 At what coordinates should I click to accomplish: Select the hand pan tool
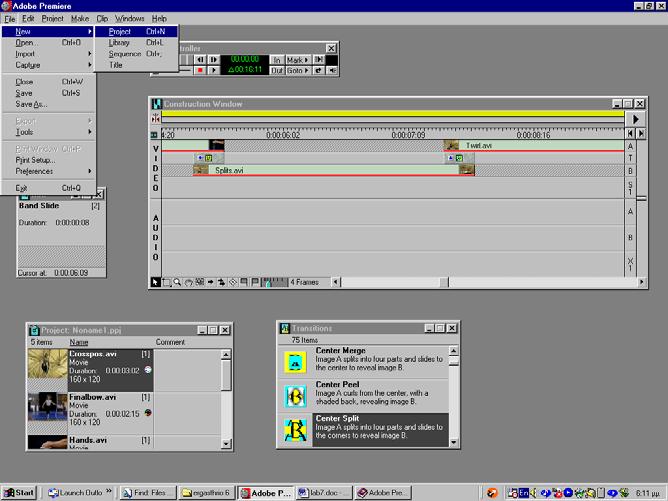(x=188, y=282)
